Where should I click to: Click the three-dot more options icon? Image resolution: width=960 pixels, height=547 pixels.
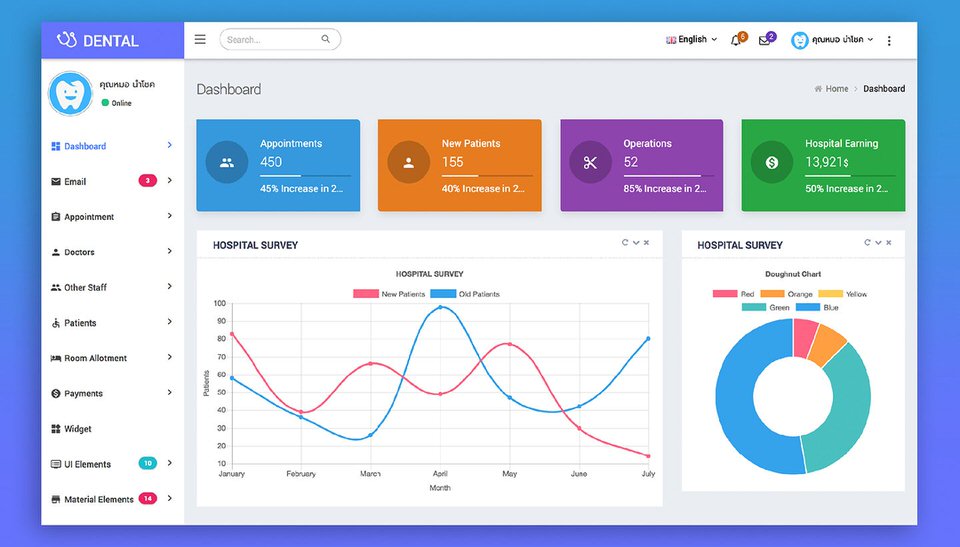pos(889,40)
